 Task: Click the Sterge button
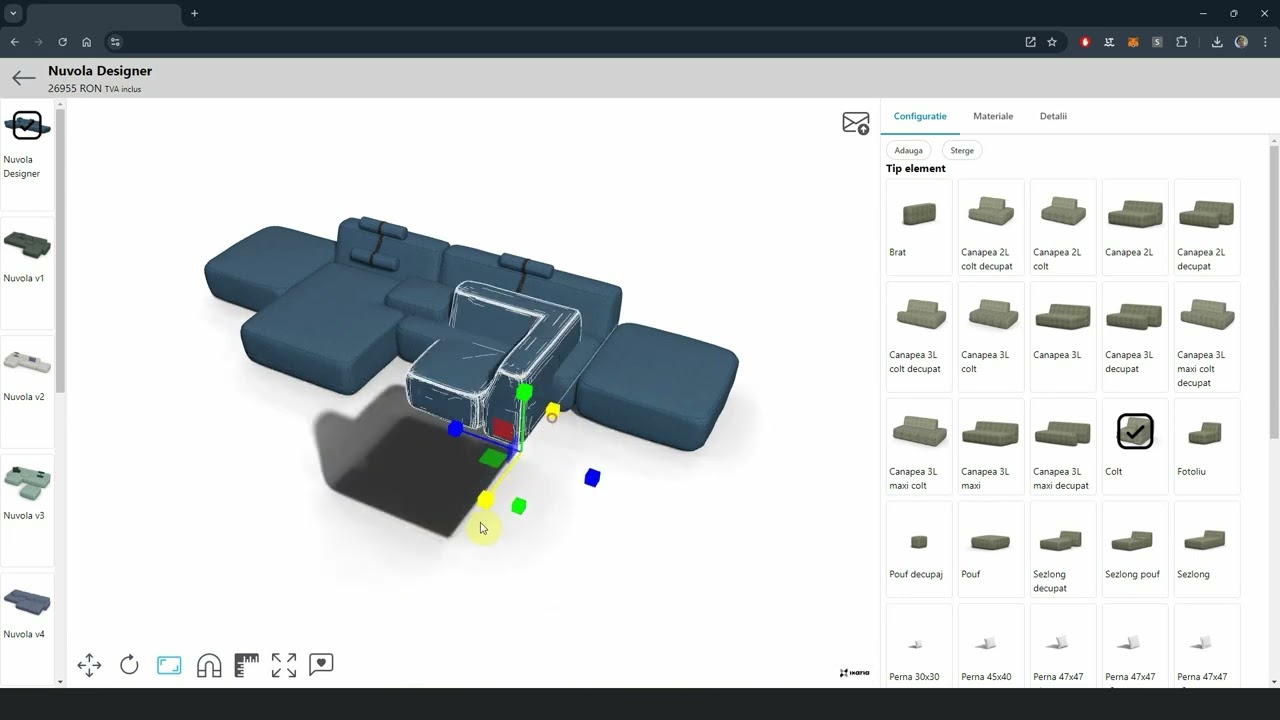pos(962,150)
